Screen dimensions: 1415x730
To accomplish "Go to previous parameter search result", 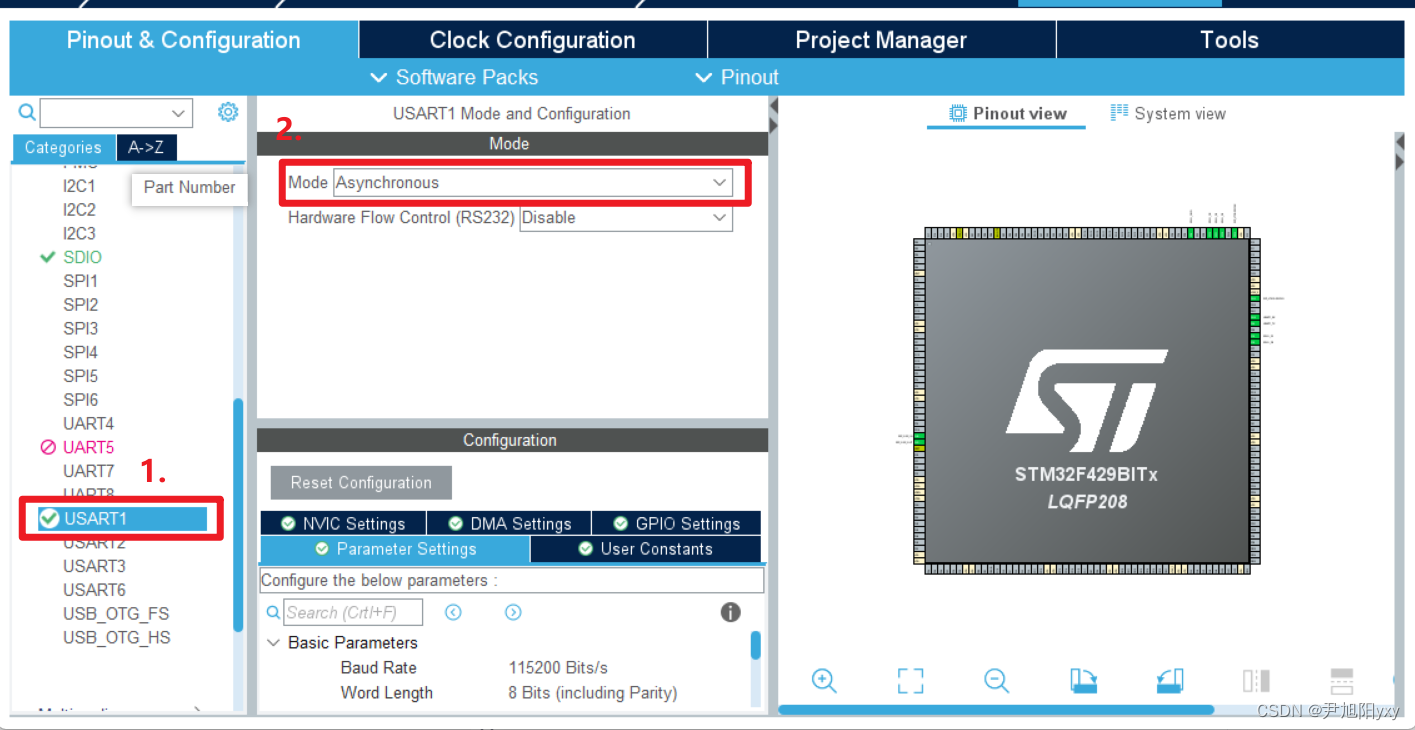I will click(453, 612).
